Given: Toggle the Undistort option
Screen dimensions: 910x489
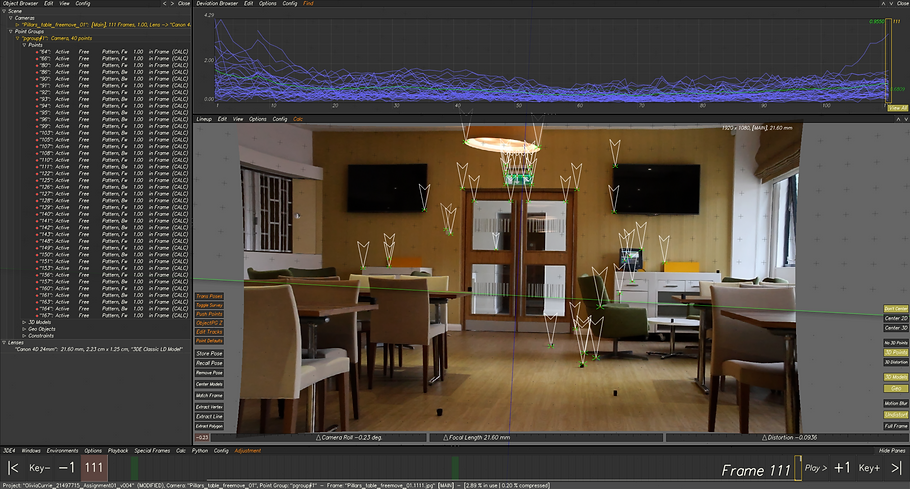Looking at the screenshot, I should click(896, 415).
